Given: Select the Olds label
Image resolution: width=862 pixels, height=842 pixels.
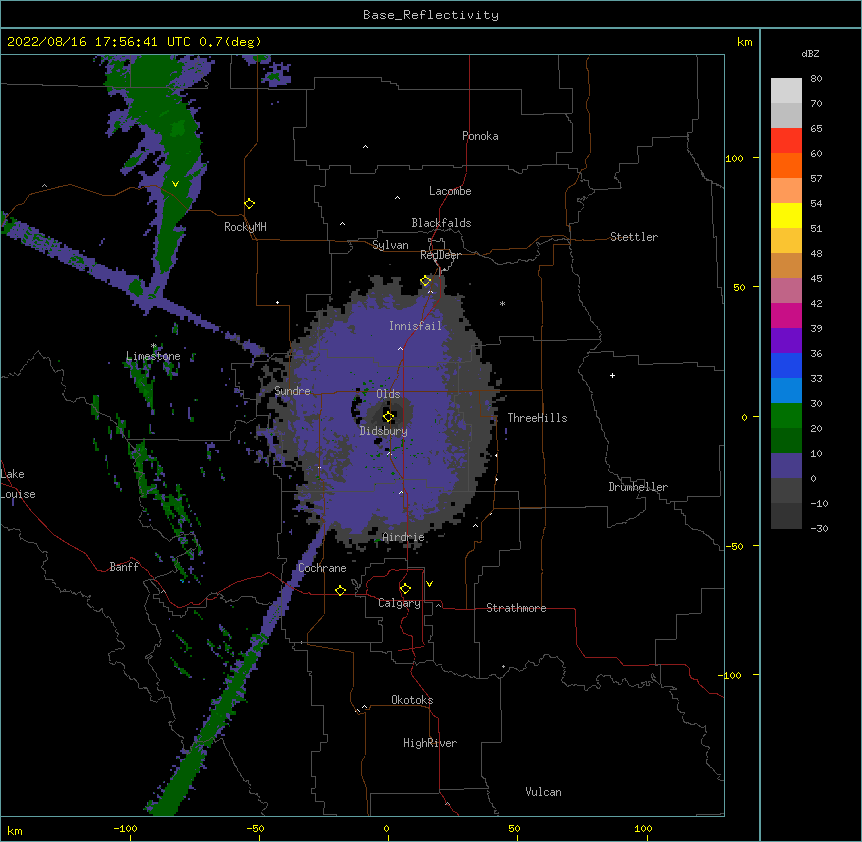Looking at the screenshot, I should 388,394.
